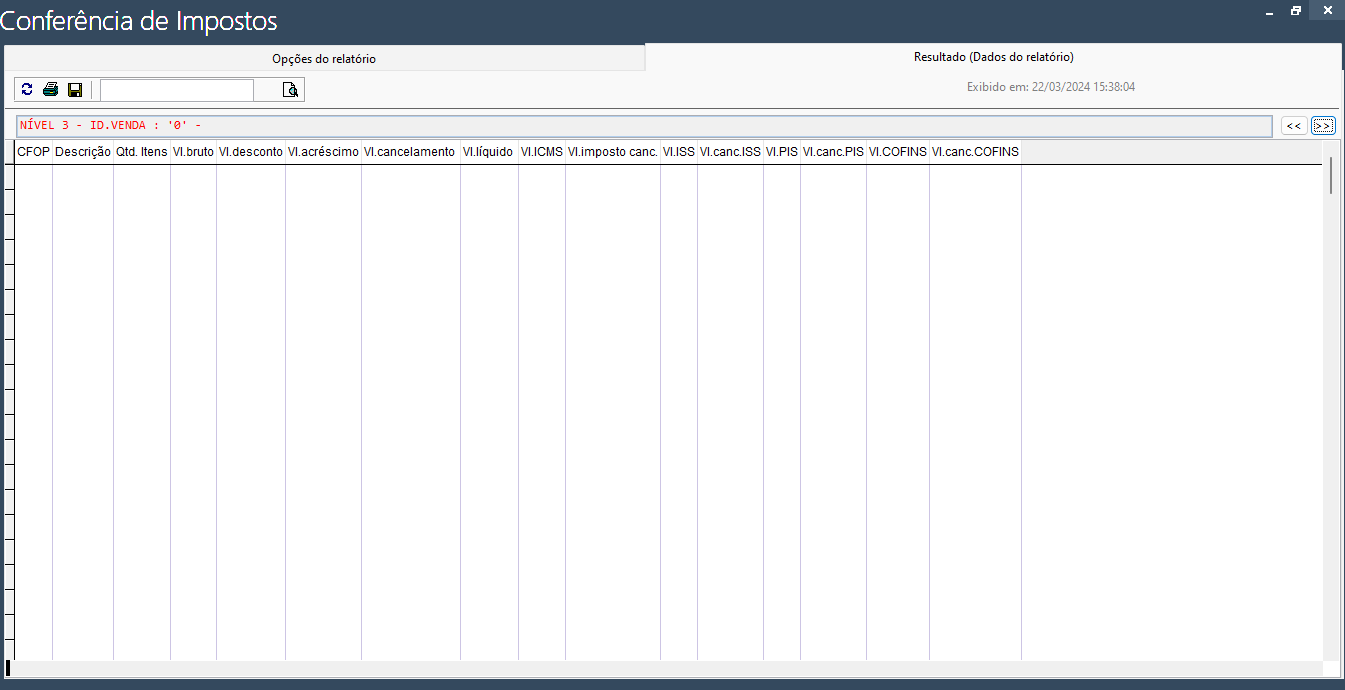
Task: Click the refresh report icon
Action: point(27,90)
